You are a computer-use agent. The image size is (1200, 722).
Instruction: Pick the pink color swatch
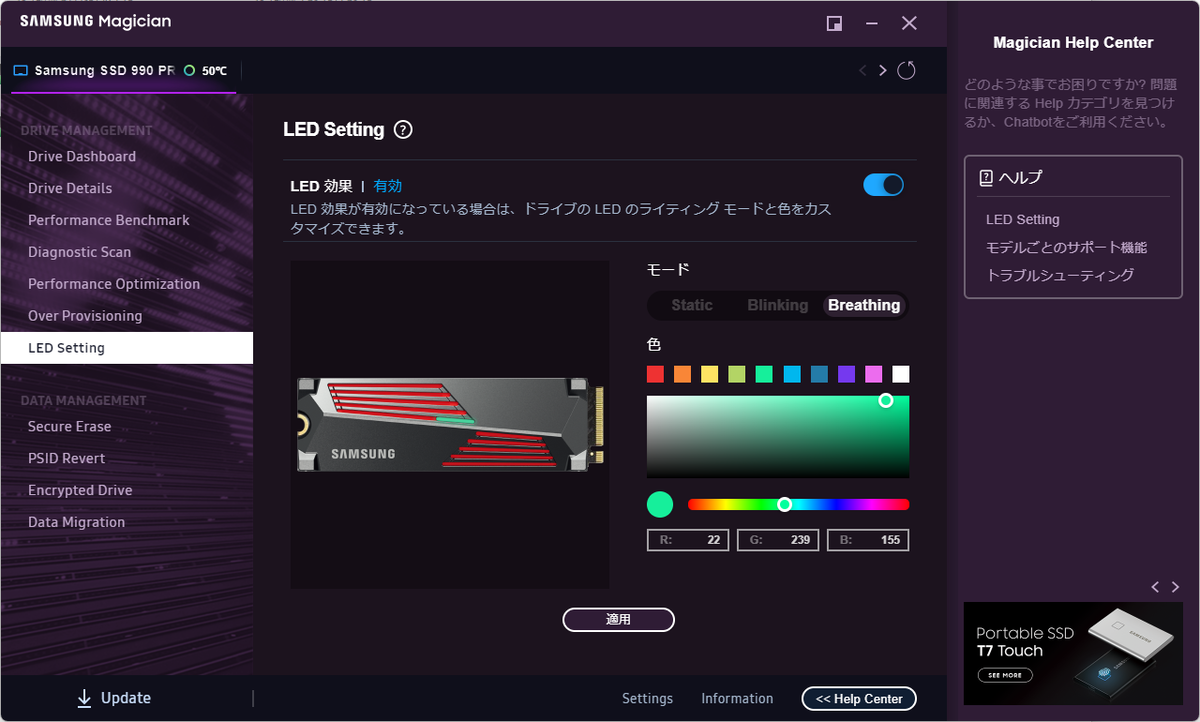coord(874,374)
